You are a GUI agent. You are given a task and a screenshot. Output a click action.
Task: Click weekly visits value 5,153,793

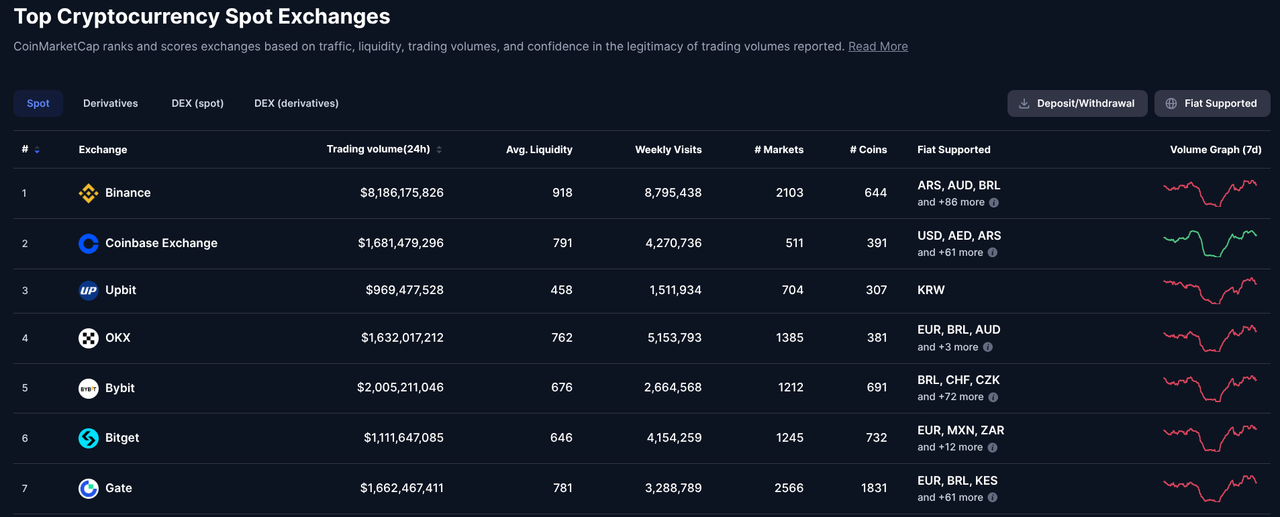pos(673,338)
